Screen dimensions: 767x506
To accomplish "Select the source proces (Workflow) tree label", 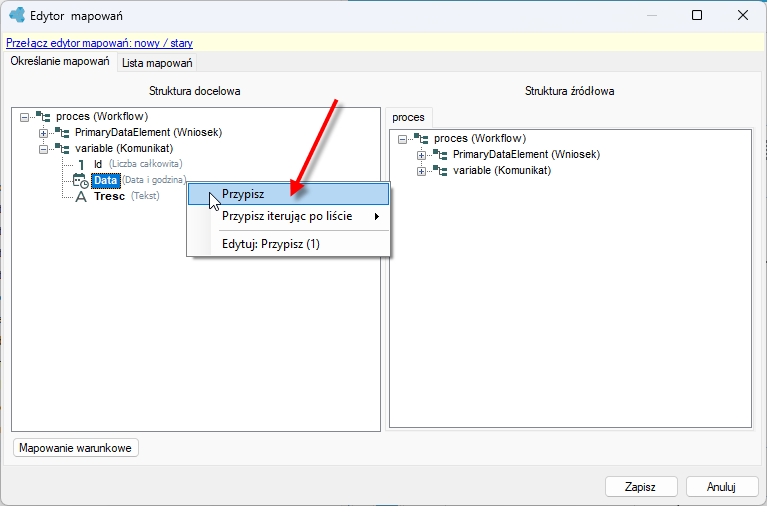I will tap(480, 138).
